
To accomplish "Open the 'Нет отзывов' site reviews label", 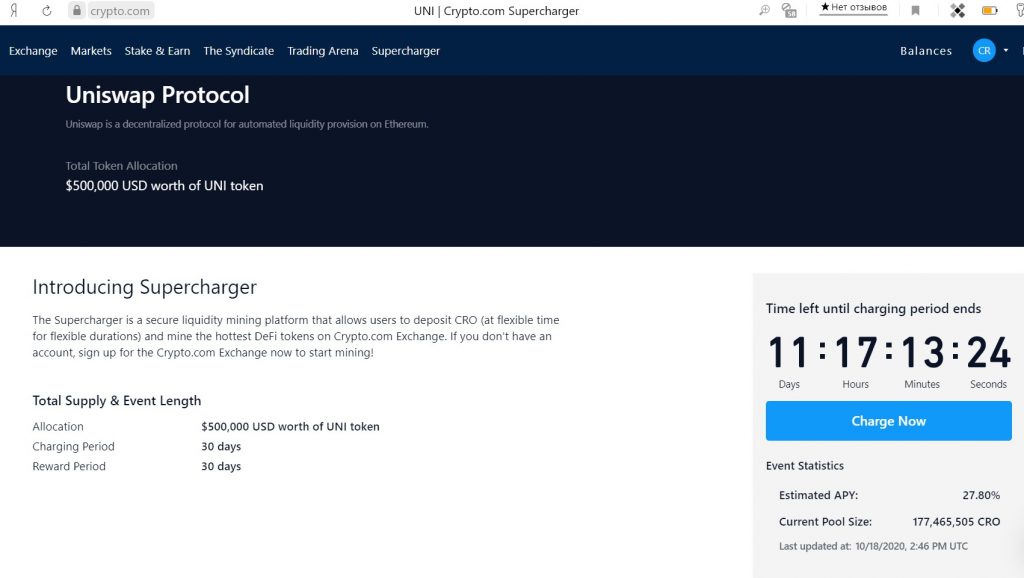I will tap(854, 8).
